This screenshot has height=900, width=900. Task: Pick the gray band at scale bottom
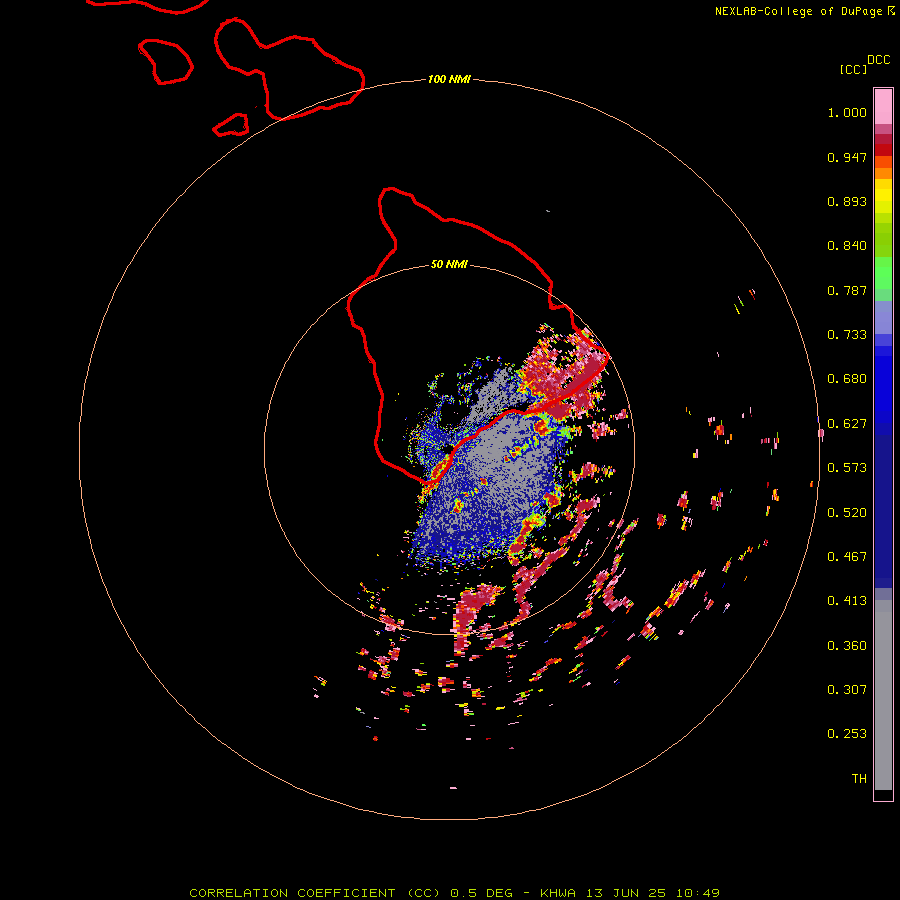pyautogui.click(x=883, y=695)
